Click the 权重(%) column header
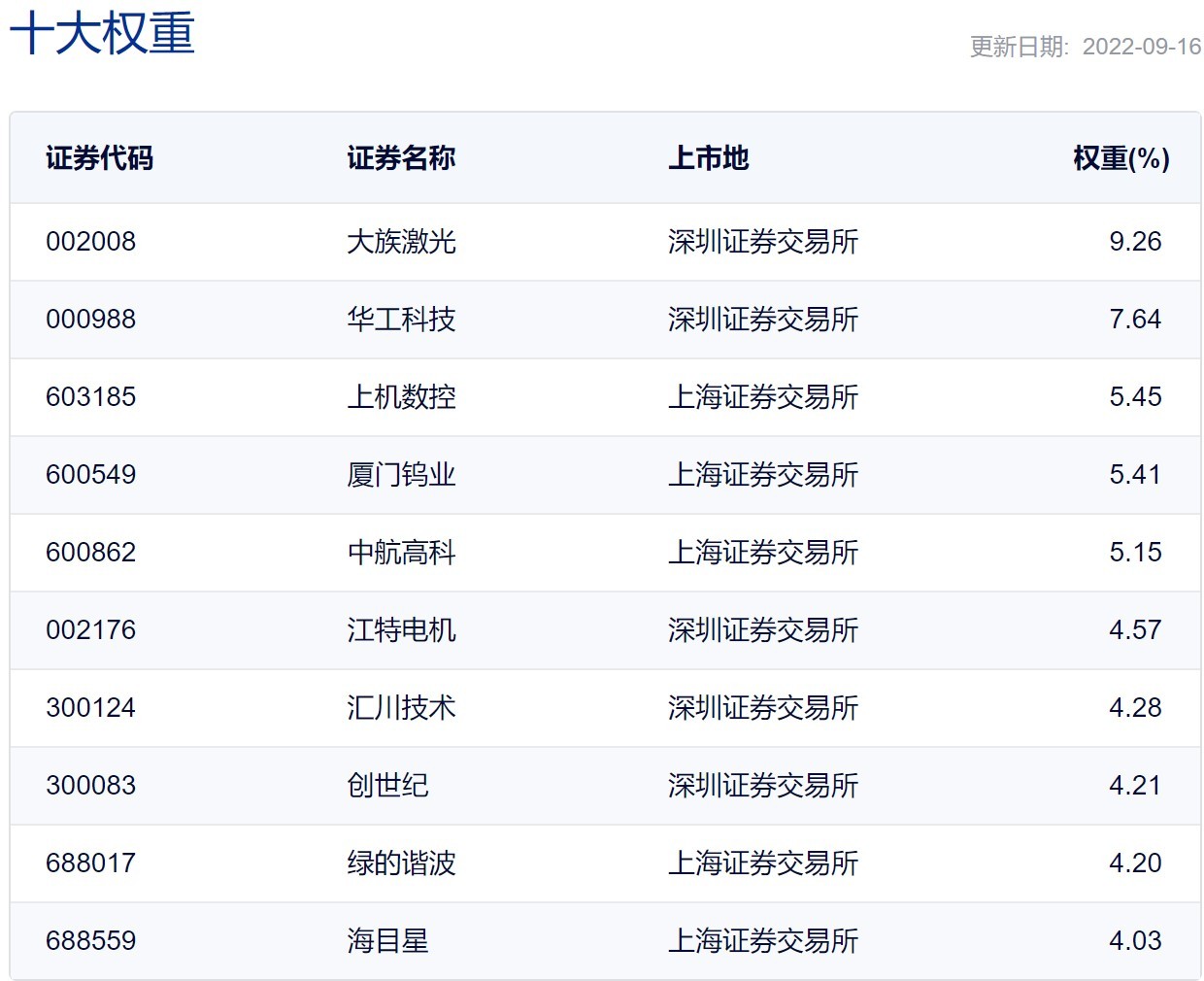The image size is (1204, 981). (x=1120, y=158)
